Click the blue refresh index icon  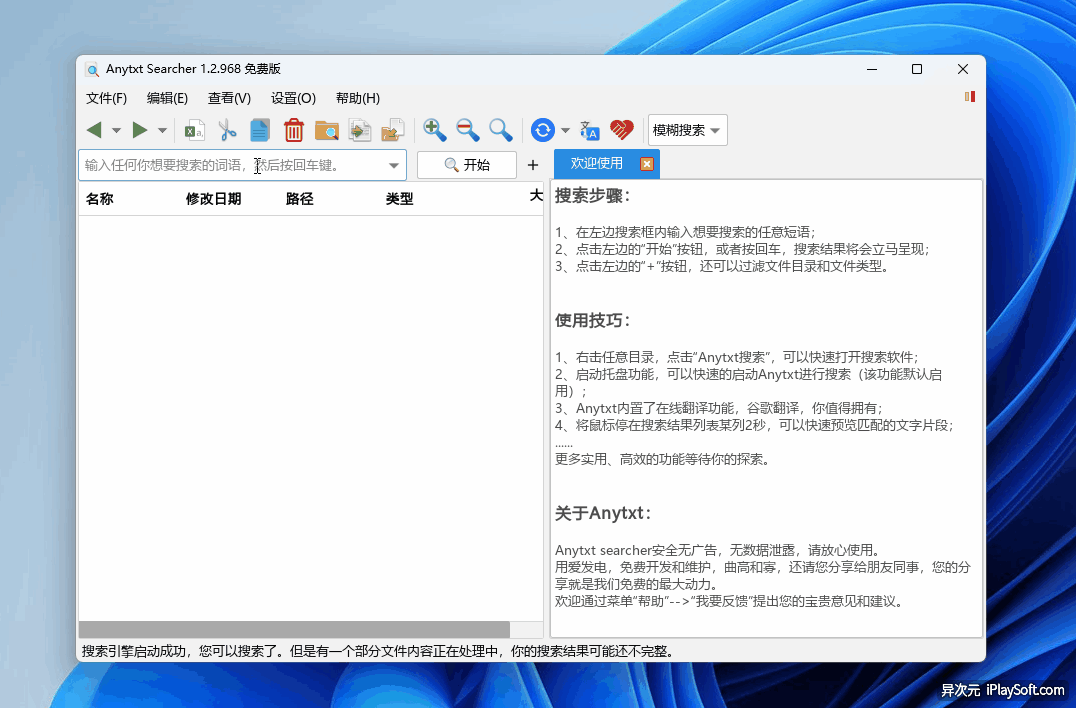[542, 130]
